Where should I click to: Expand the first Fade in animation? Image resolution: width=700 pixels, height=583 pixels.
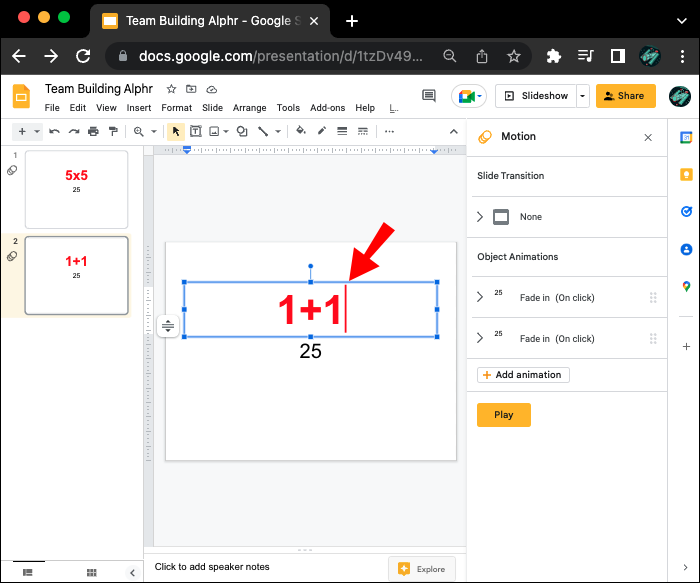tap(480, 297)
